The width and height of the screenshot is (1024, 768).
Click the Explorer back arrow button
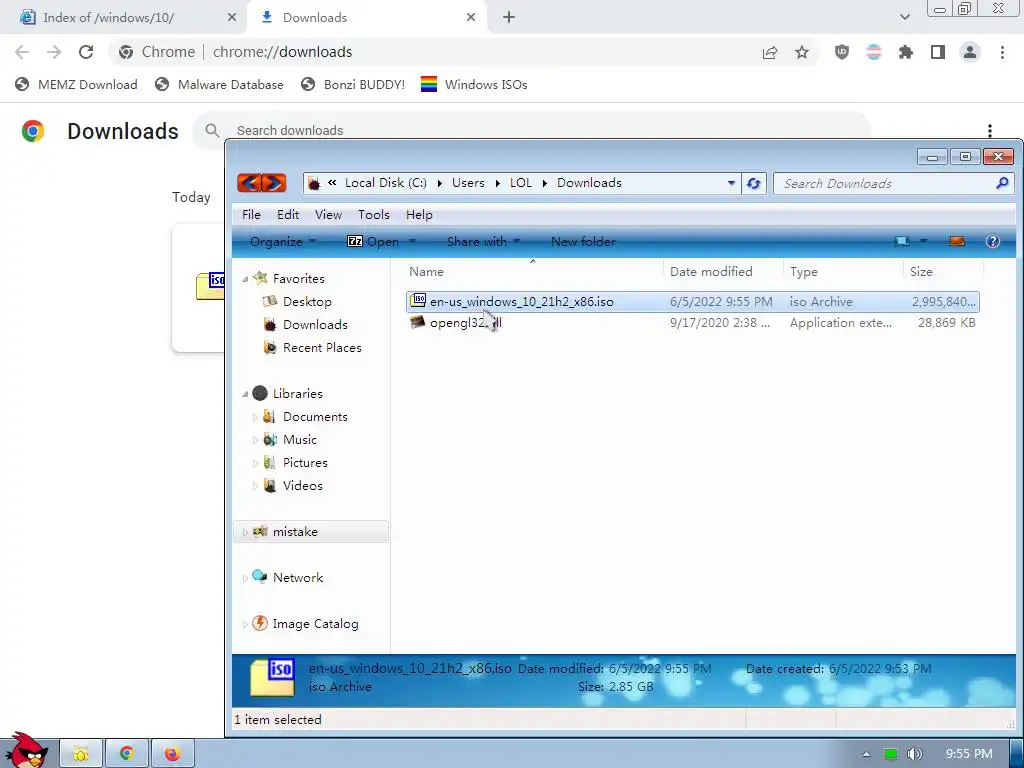[x=249, y=183]
